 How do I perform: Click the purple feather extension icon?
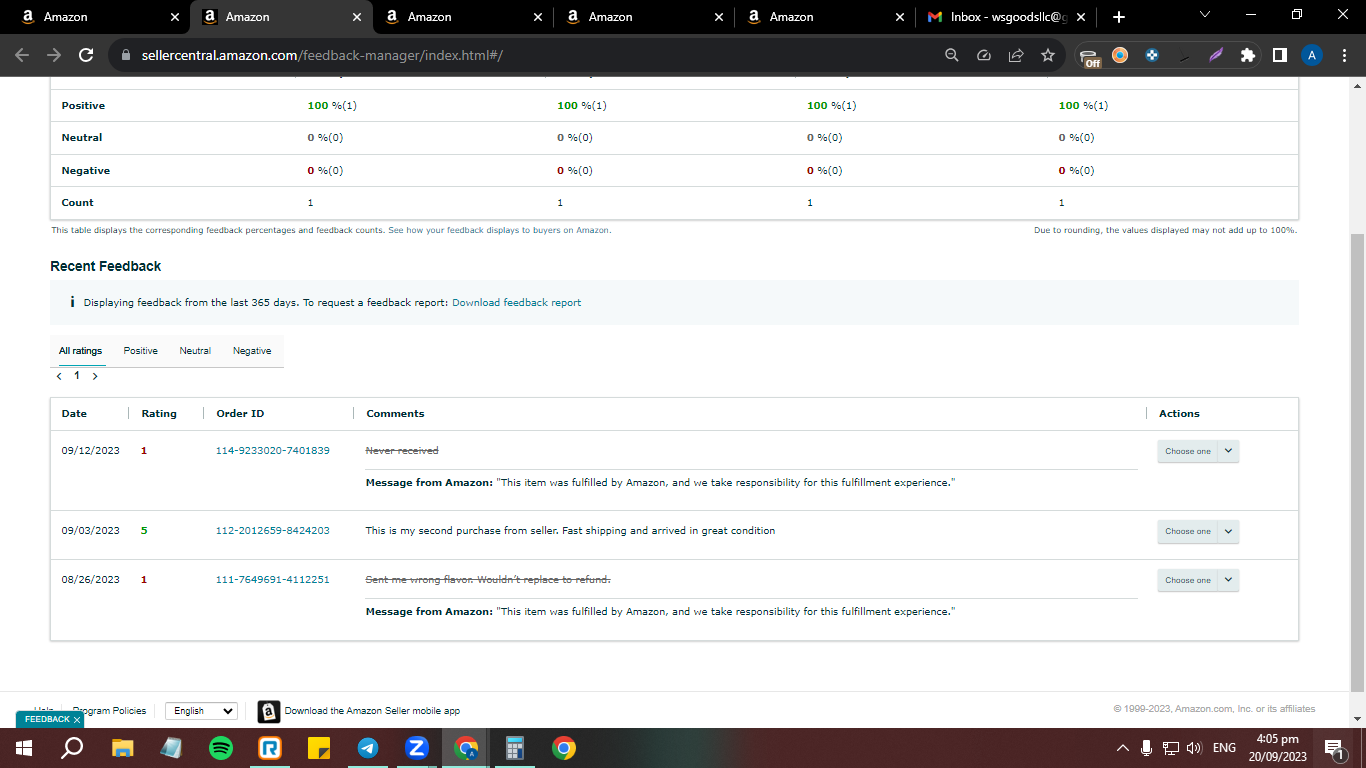(1216, 55)
